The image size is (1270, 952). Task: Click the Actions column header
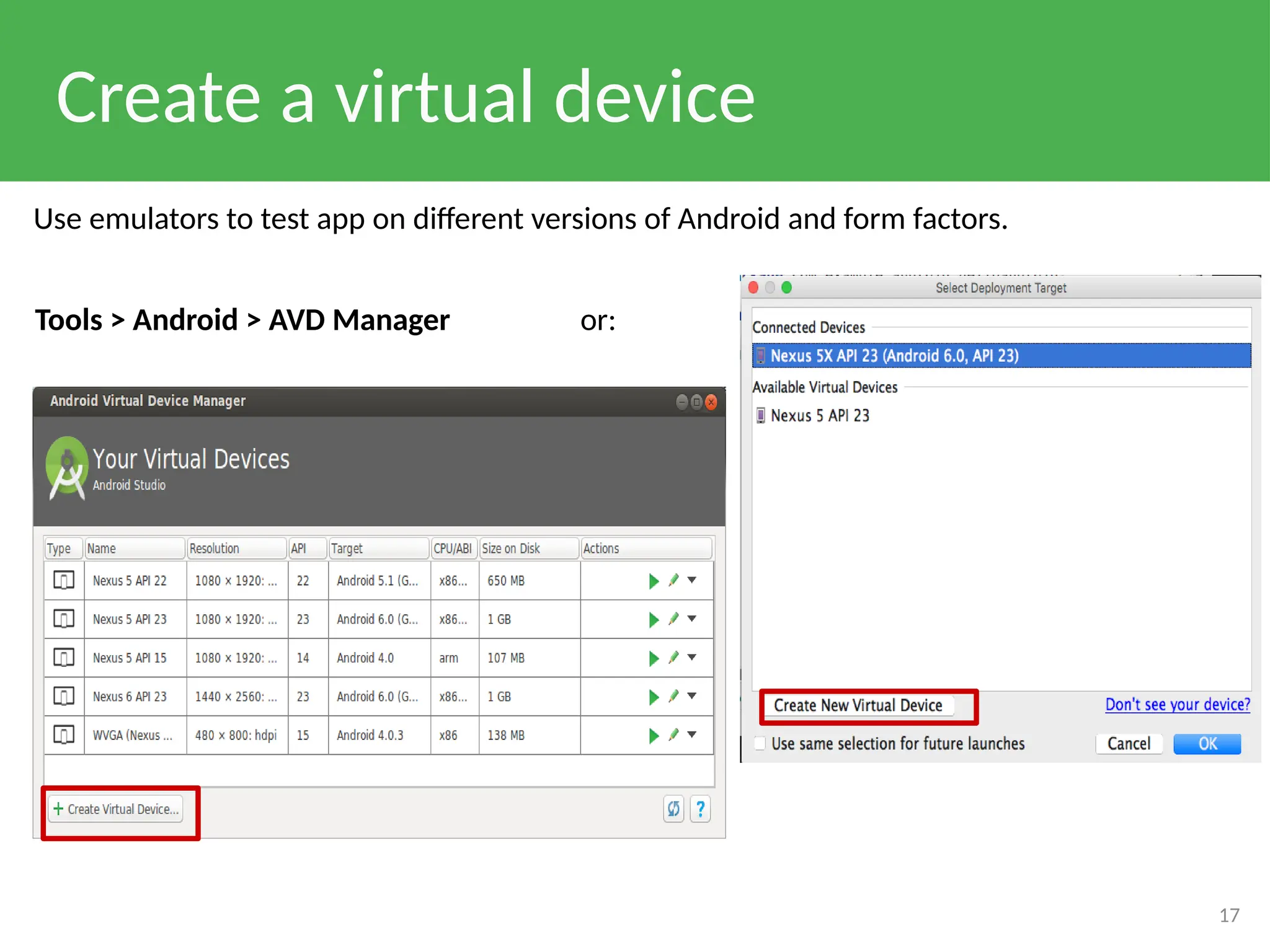coord(646,549)
